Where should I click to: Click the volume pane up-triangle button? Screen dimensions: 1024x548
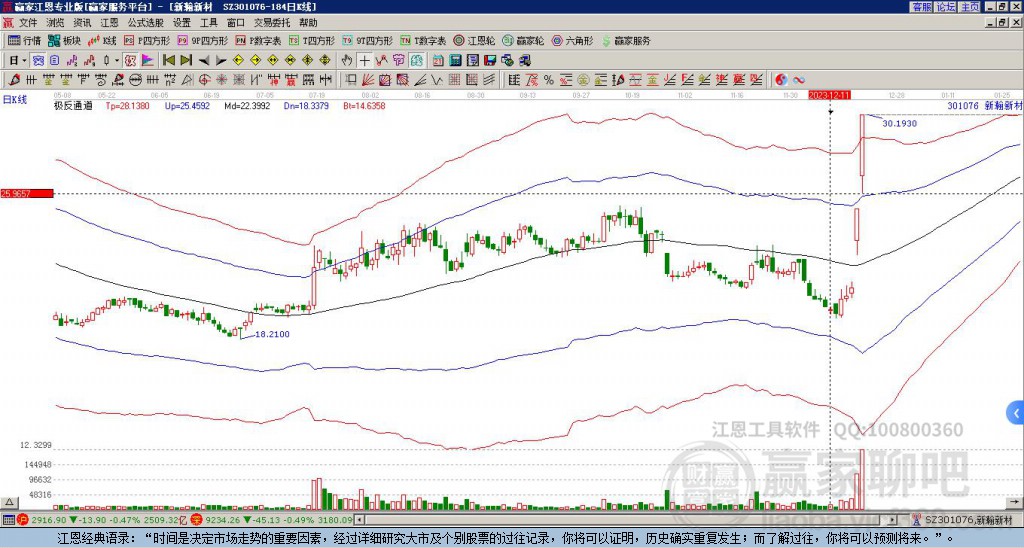[9, 502]
